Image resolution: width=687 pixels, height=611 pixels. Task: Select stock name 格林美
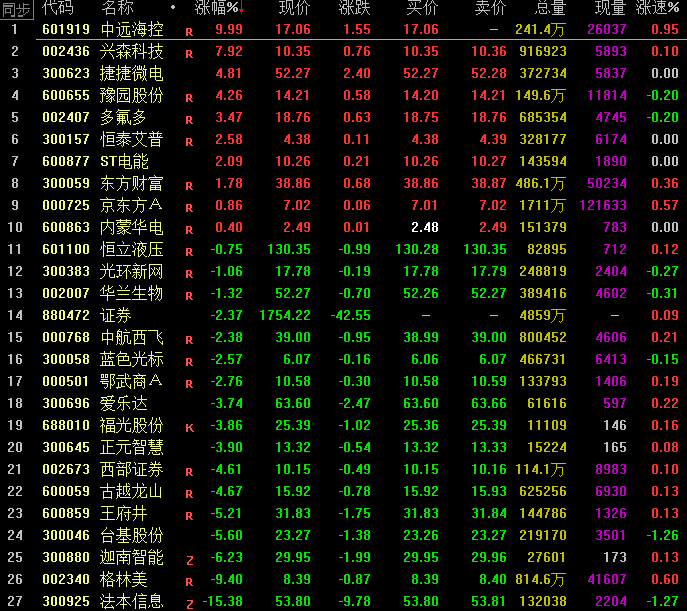[124, 579]
